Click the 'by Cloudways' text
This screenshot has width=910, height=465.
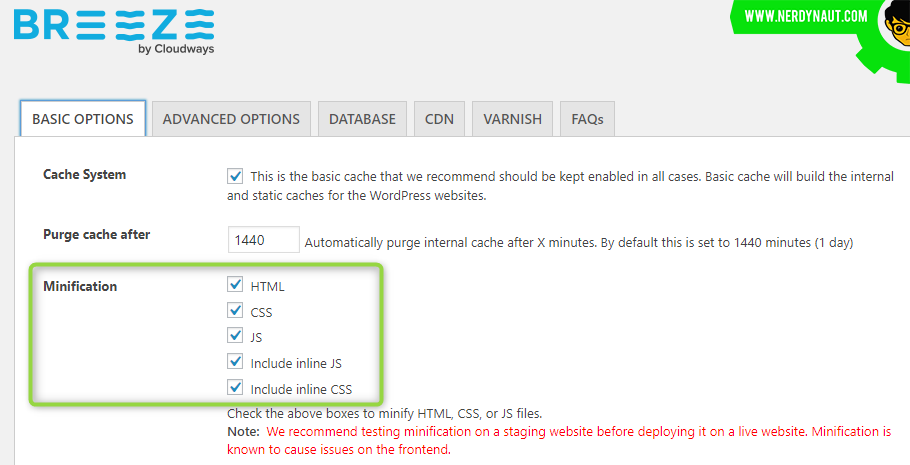pos(176,49)
